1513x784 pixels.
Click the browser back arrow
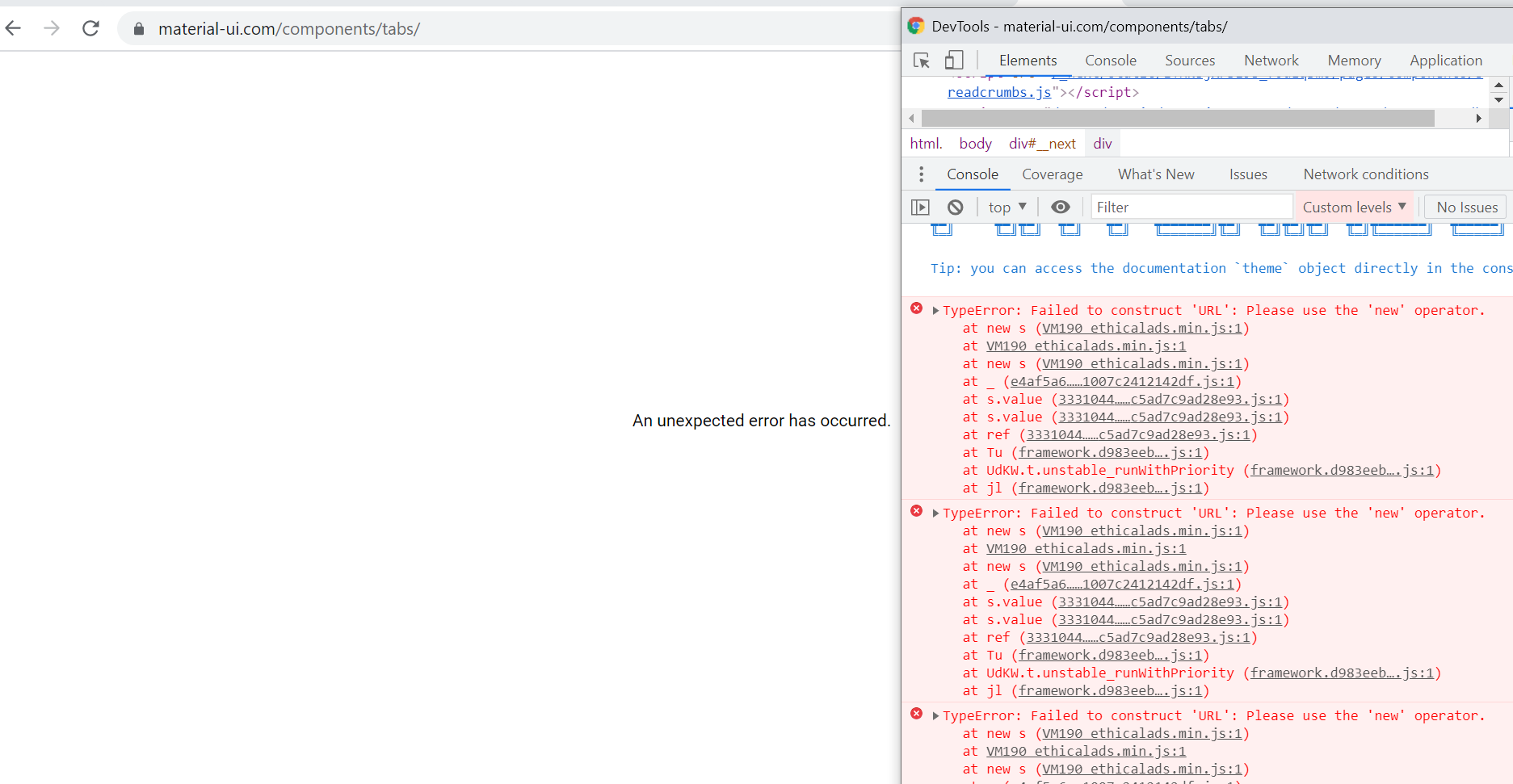coord(13,28)
